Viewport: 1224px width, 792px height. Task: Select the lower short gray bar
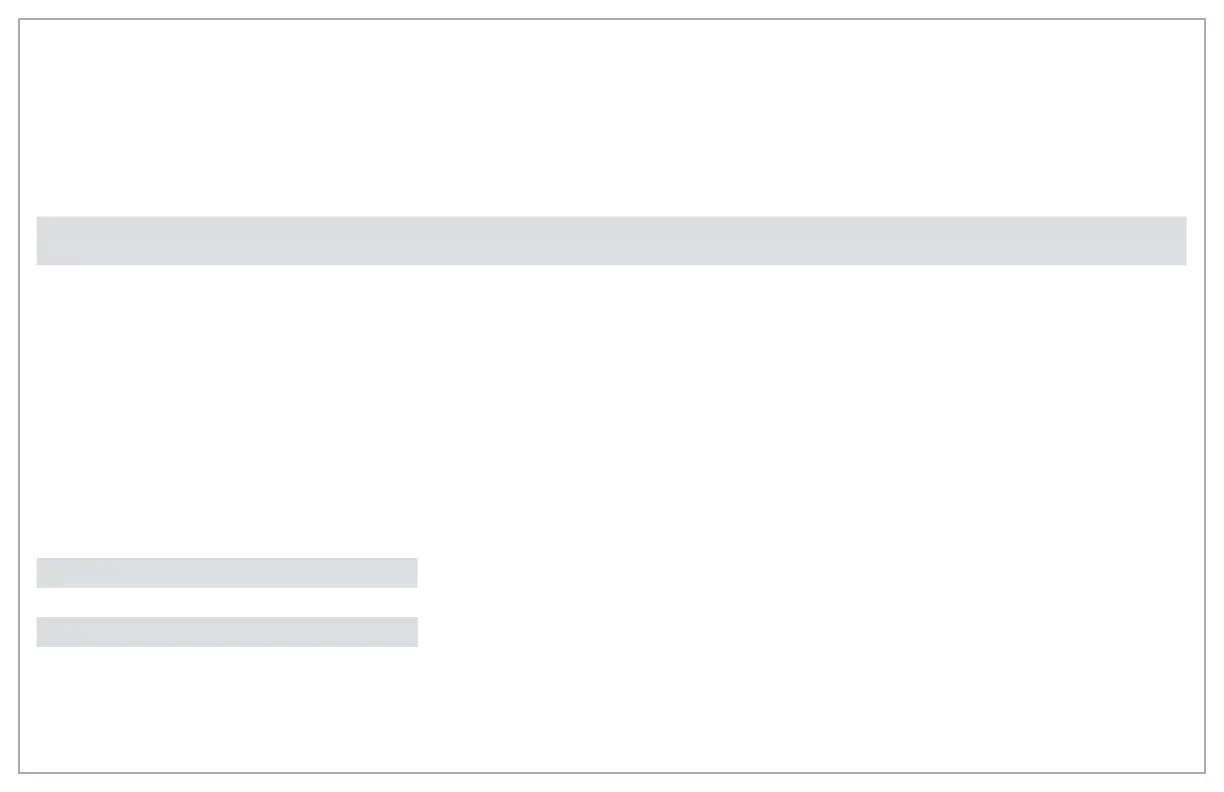tap(227, 632)
